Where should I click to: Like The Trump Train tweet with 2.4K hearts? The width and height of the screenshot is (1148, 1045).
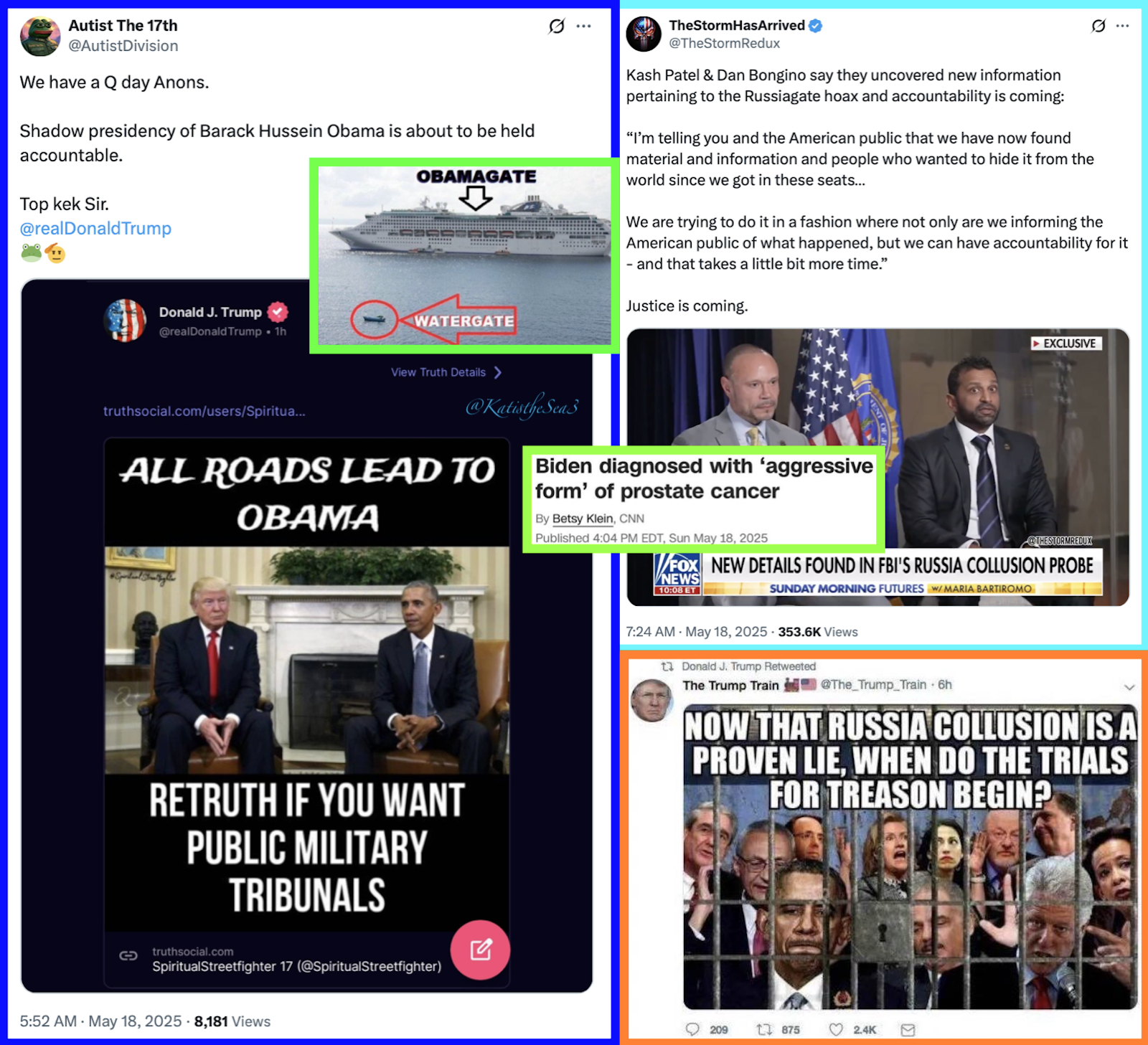click(836, 1029)
